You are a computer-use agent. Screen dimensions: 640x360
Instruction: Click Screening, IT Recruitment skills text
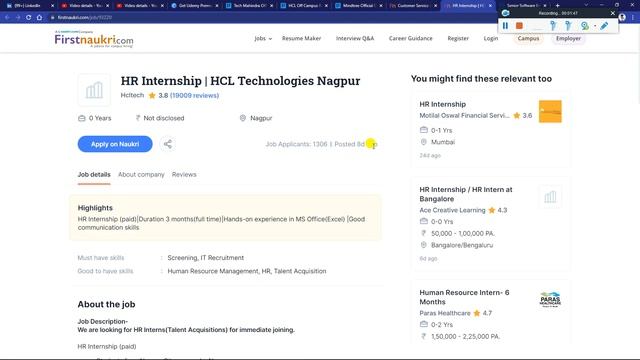[206, 258]
